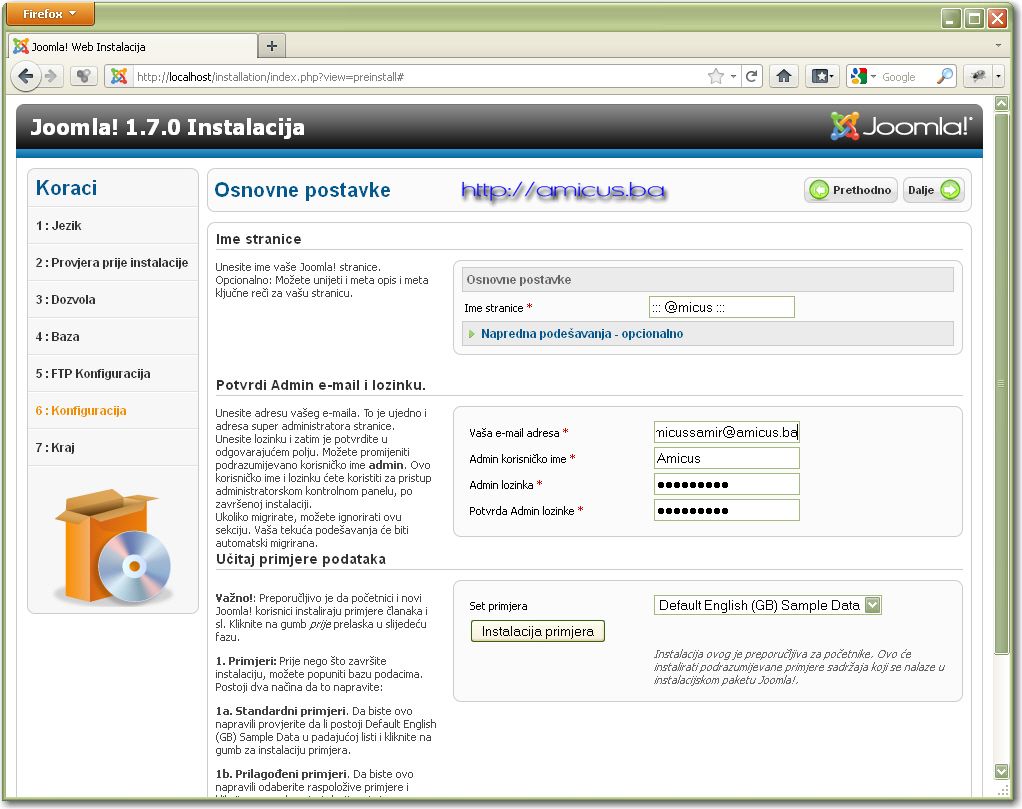This screenshot has height=809, width=1022.
Task: Go back with the browser Back arrow
Action: tap(25, 76)
